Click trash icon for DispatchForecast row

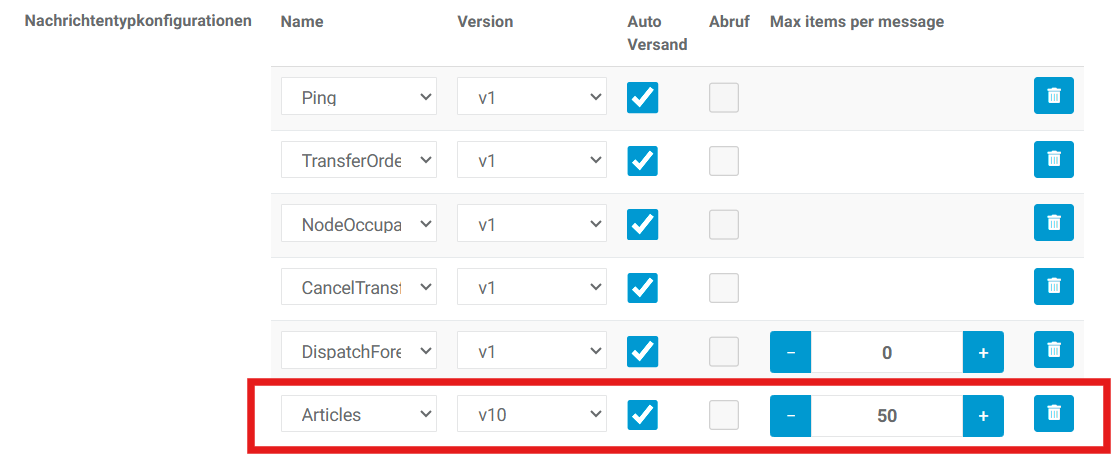(1053, 350)
